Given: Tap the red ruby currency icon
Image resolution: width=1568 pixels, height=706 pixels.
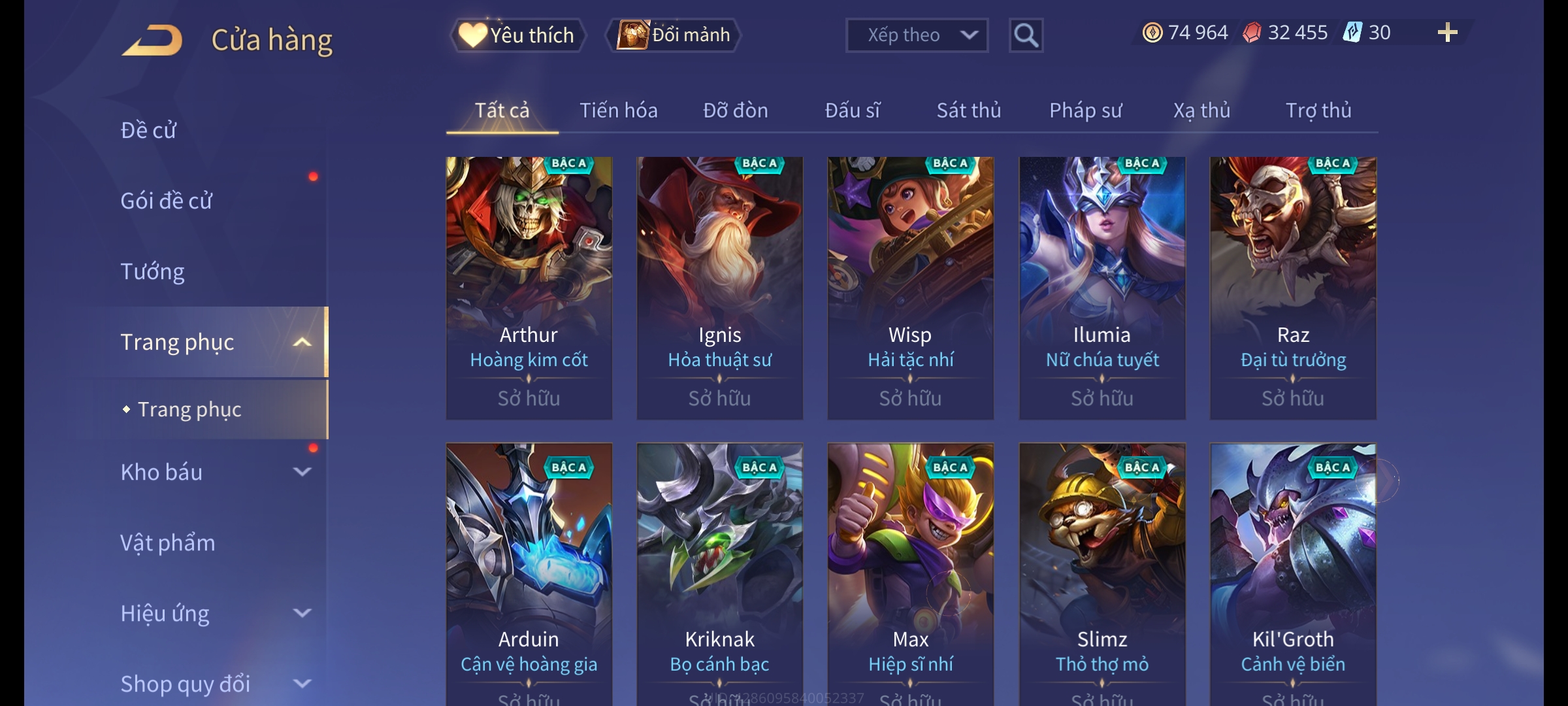Looking at the screenshot, I should pos(1252,33).
